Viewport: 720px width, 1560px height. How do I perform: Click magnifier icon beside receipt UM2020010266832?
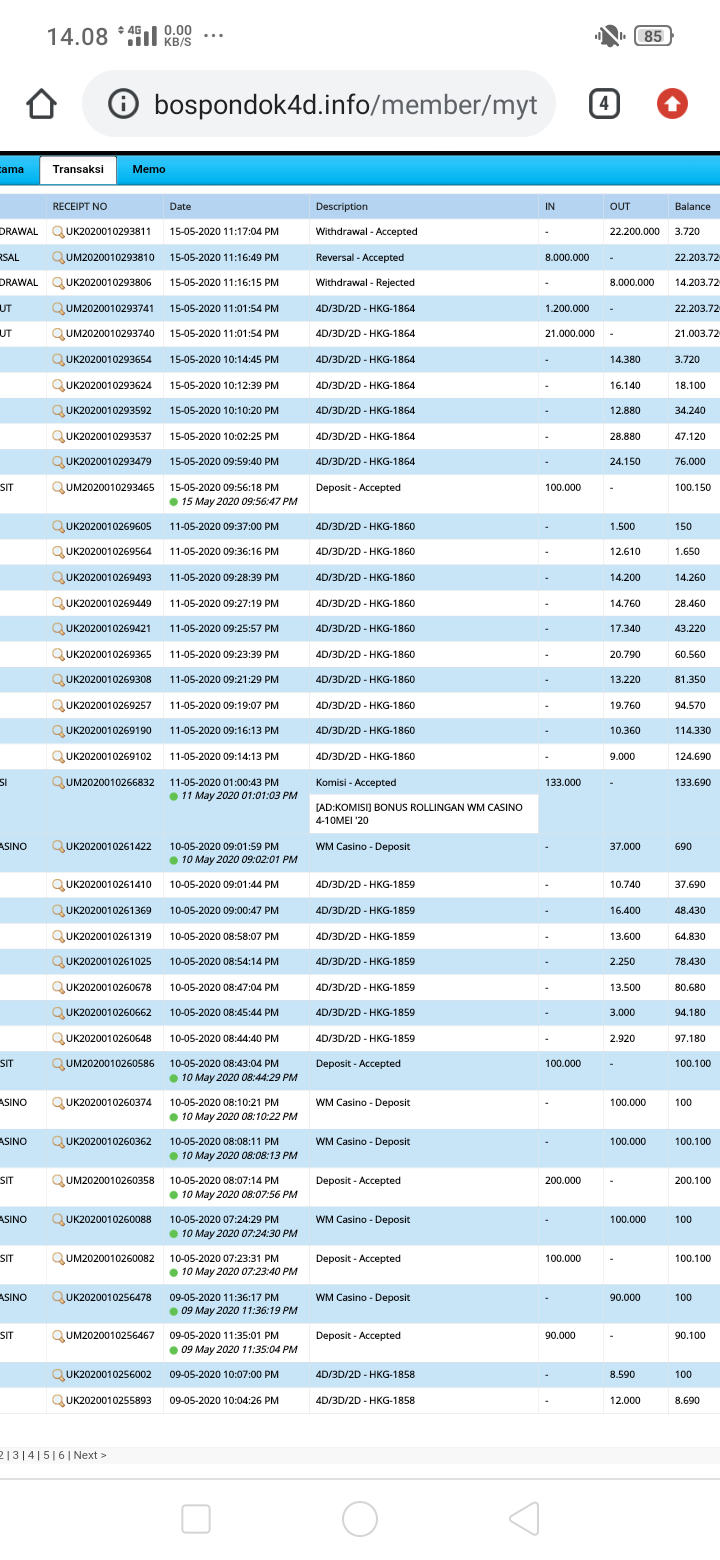58,783
